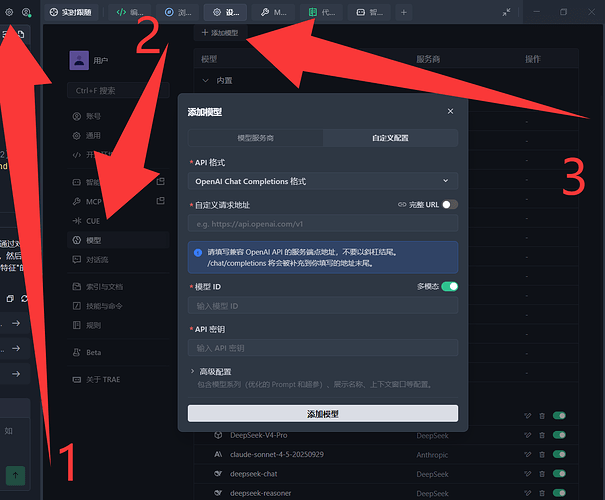
Task: Click the DeepSeek logo on the deepseek-chat row
Action: tap(218, 474)
